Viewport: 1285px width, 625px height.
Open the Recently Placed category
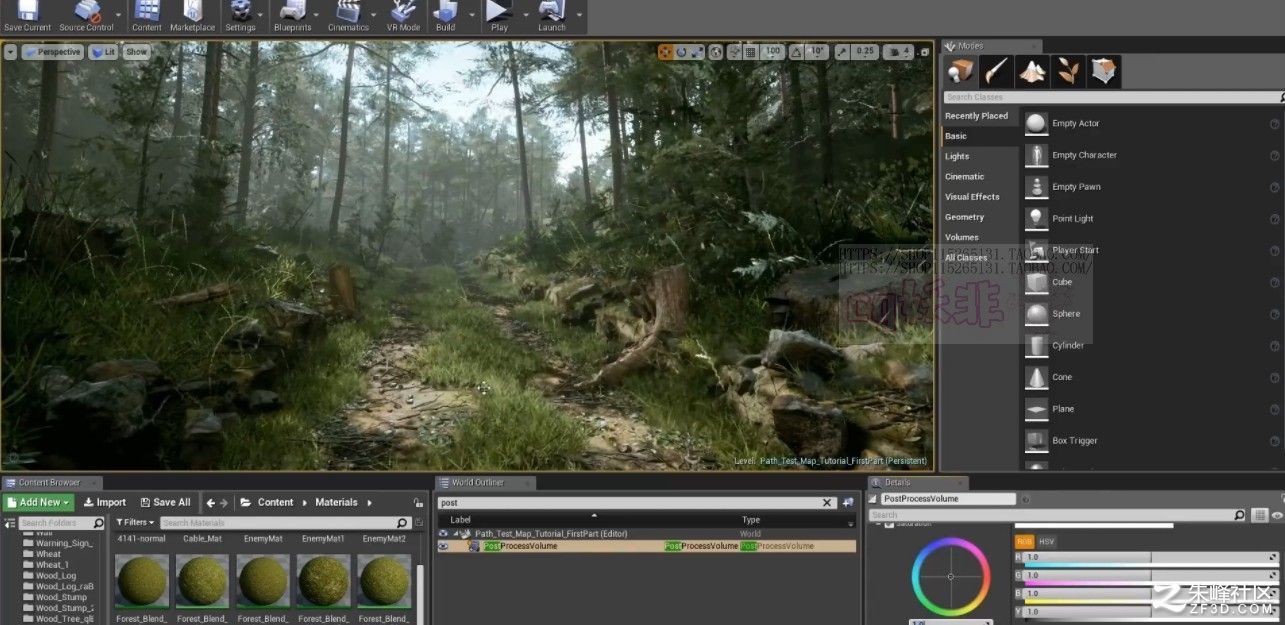pyautogui.click(x=977, y=116)
